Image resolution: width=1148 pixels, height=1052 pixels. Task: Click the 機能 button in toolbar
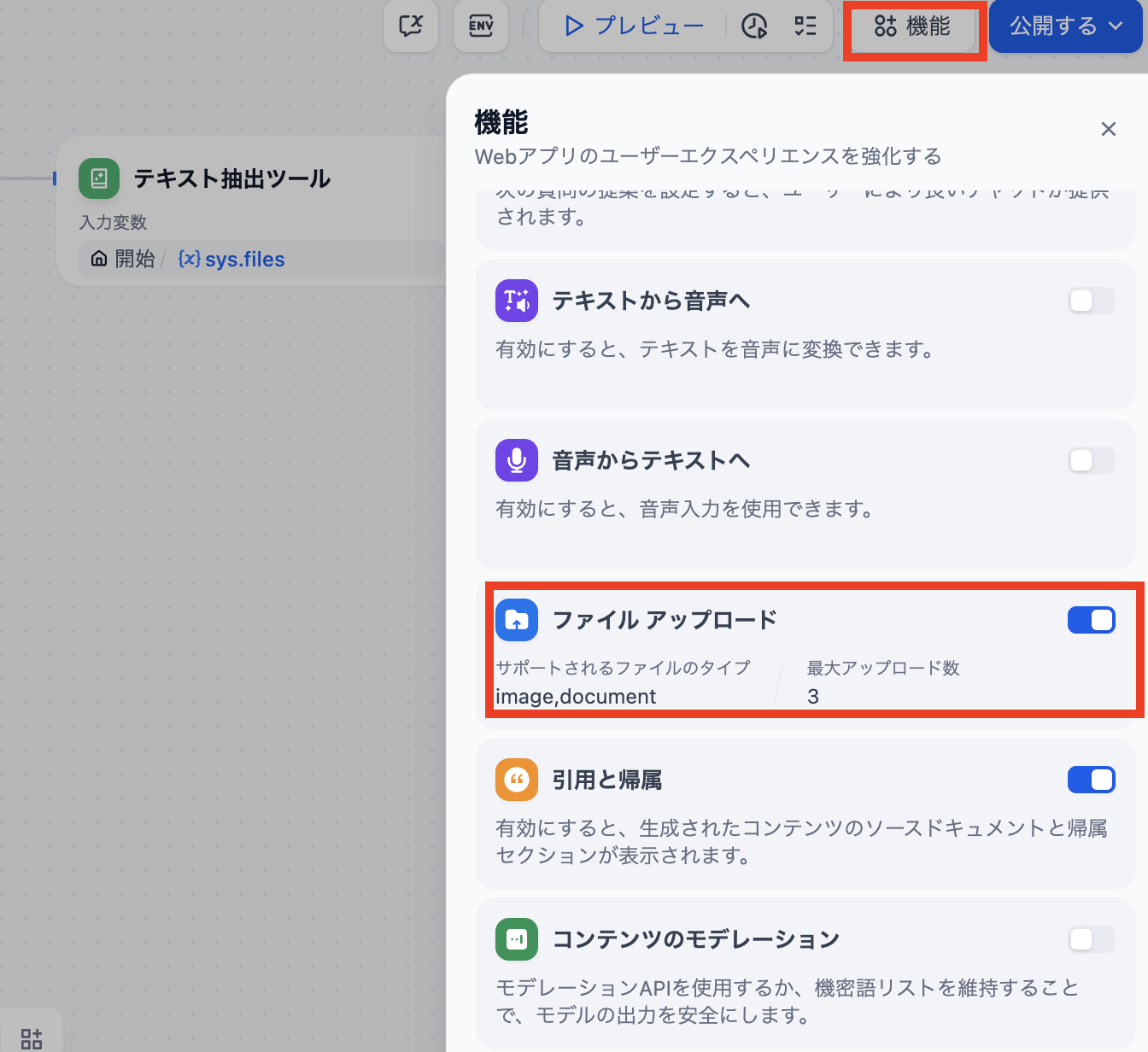pos(912,26)
